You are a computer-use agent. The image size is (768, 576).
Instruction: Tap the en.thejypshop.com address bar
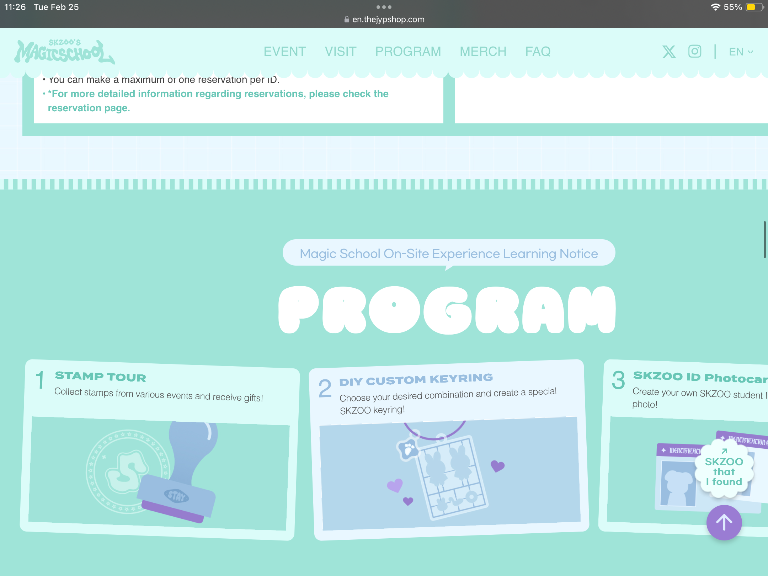(384, 20)
